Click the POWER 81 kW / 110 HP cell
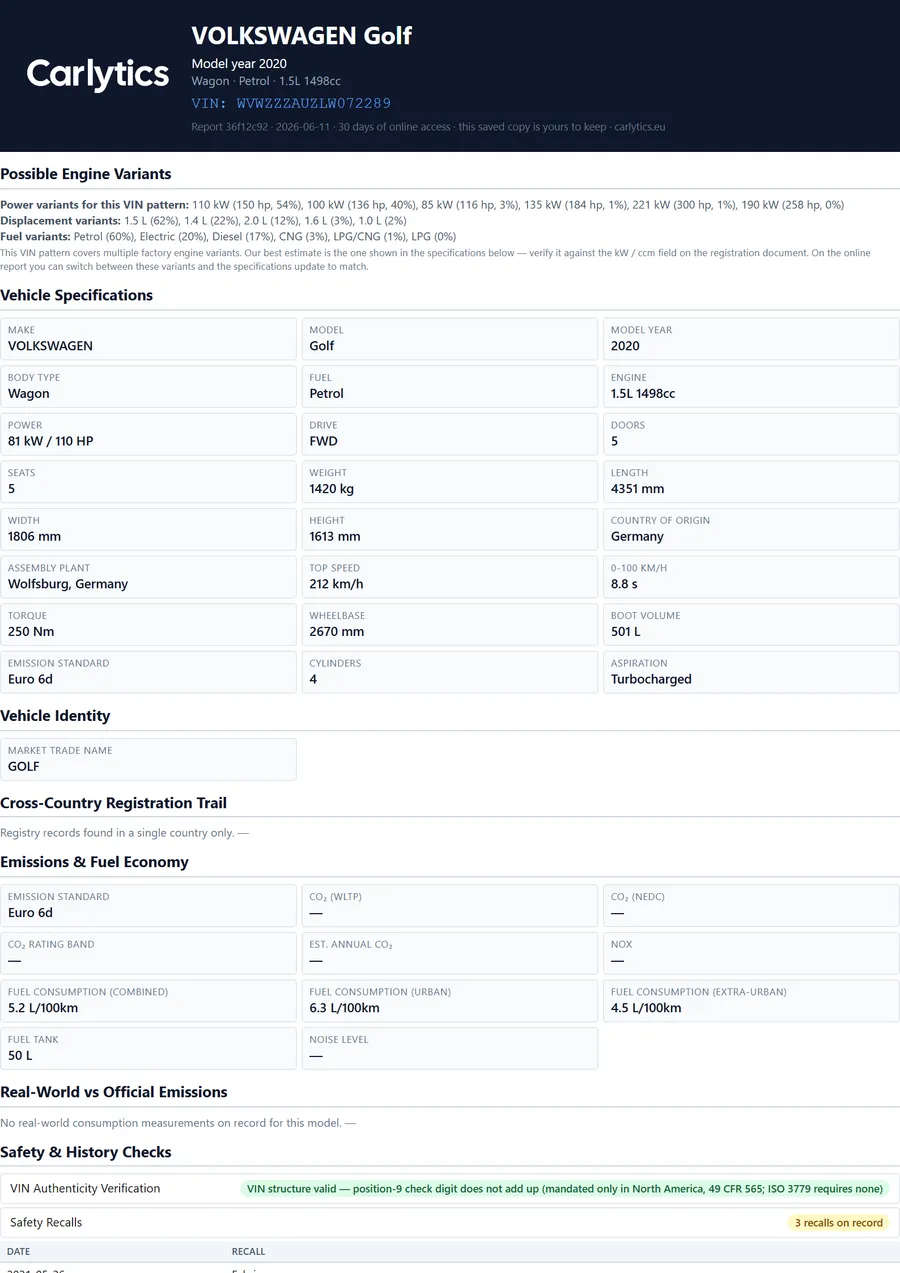 [149, 434]
